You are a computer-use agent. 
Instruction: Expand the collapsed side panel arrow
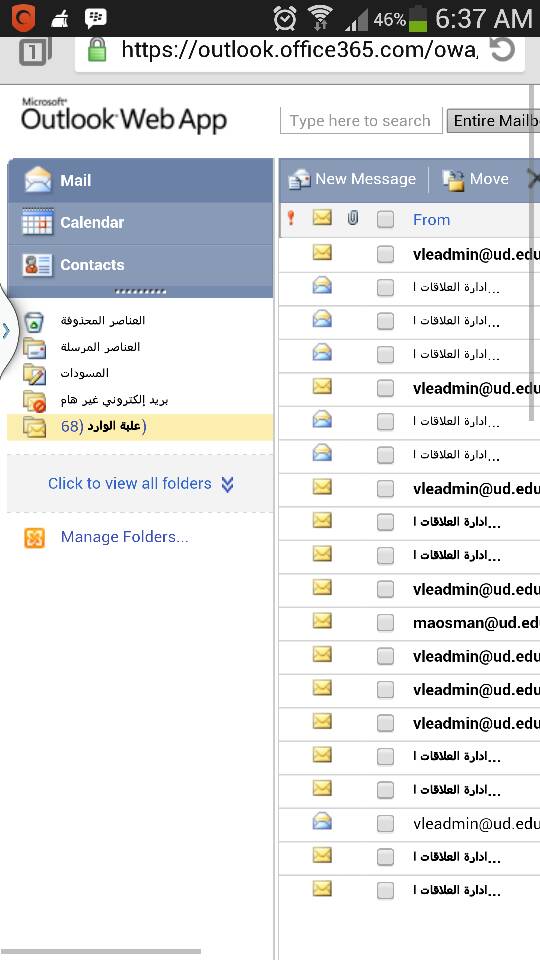6,331
